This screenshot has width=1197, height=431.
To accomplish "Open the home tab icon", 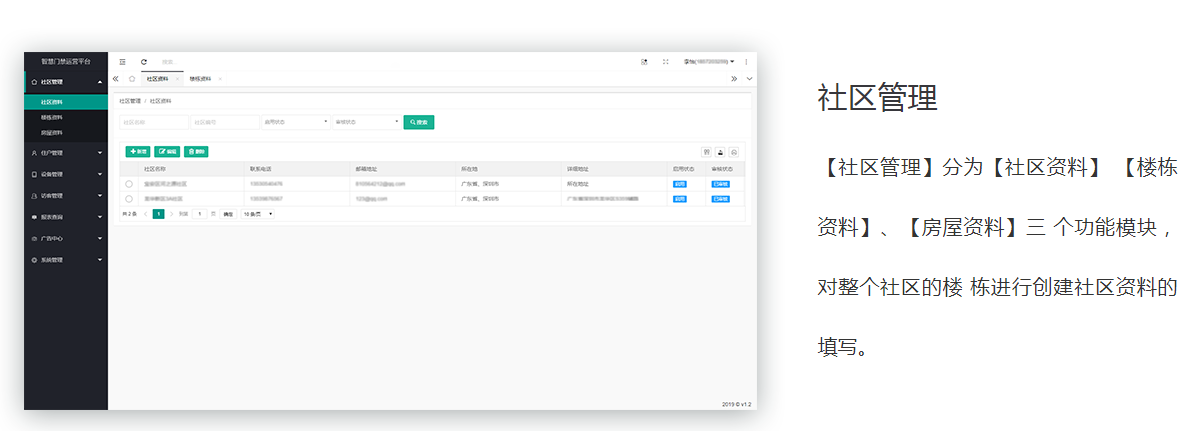I will [131, 79].
